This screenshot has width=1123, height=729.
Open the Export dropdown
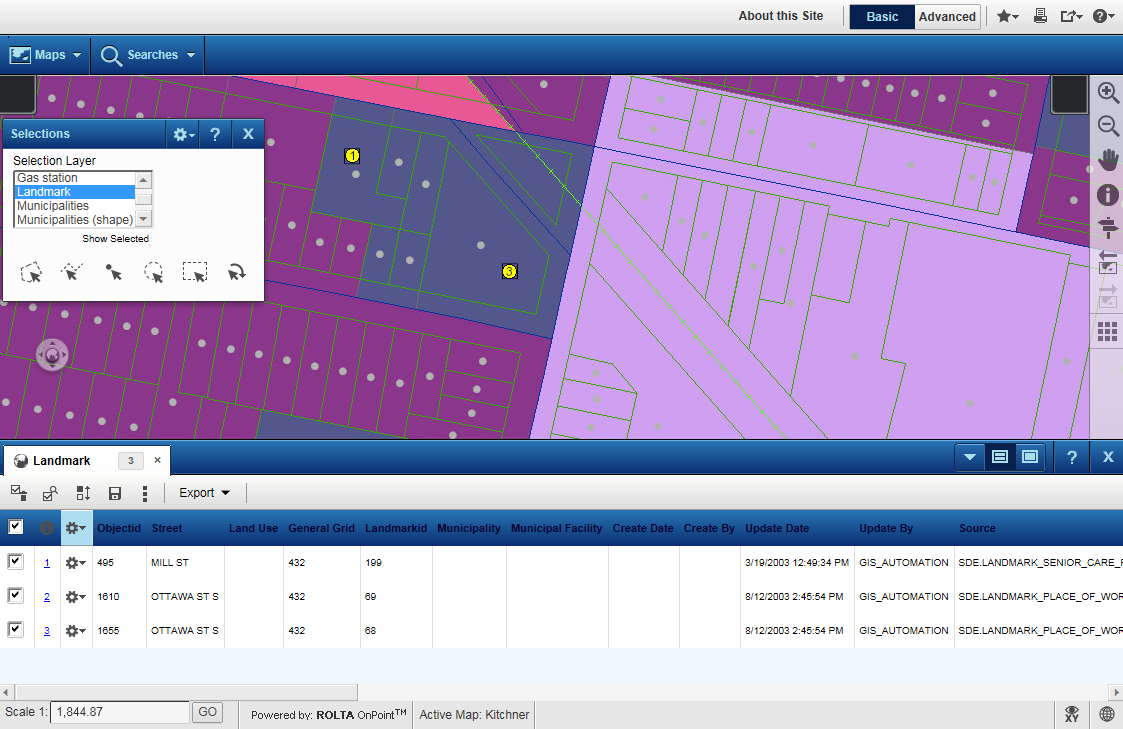[204, 493]
